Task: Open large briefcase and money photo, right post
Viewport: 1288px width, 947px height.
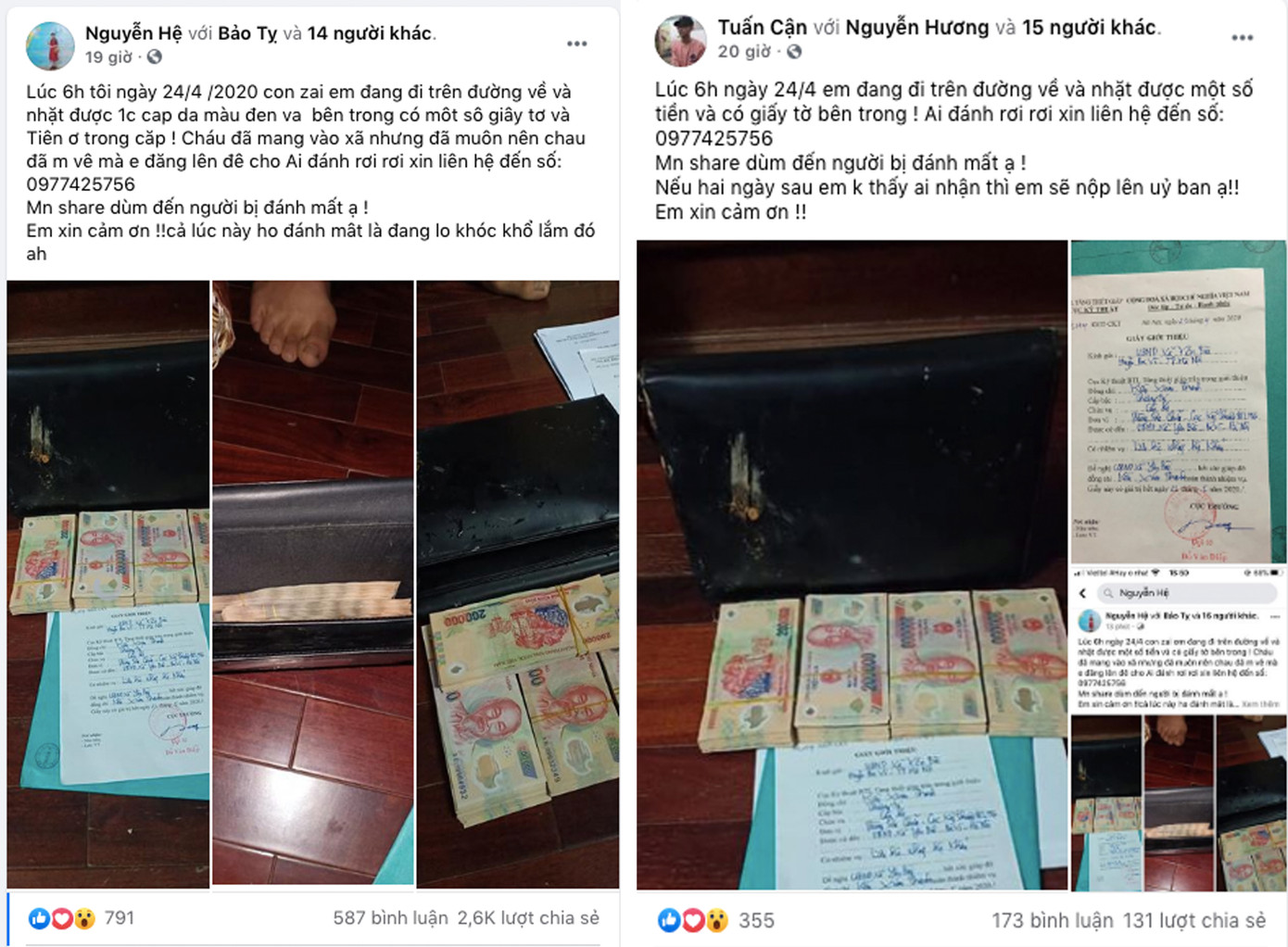Action: click(x=852, y=565)
